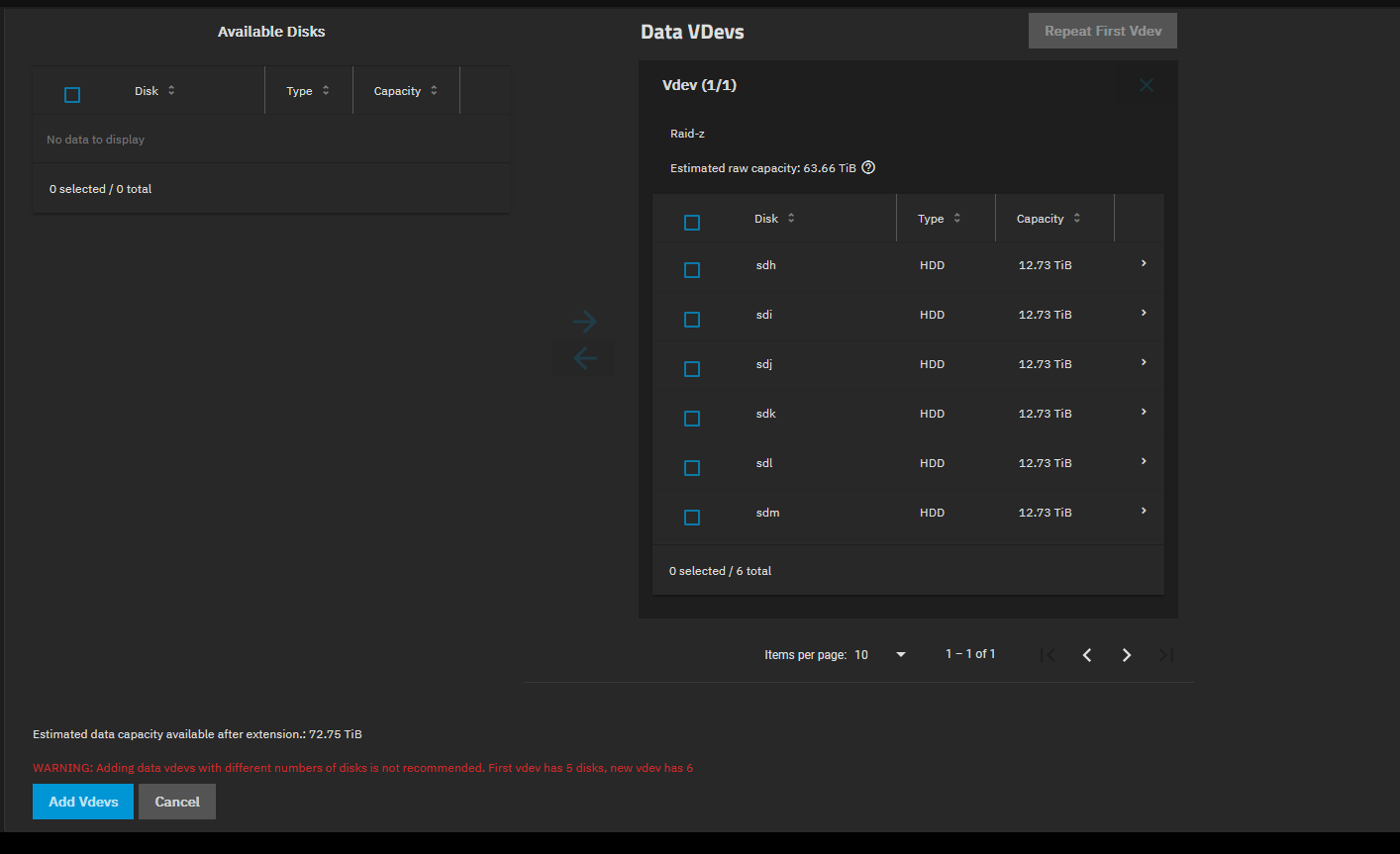
Task: Click the help icon beside estimated raw capacity
Action: point(868,168)
